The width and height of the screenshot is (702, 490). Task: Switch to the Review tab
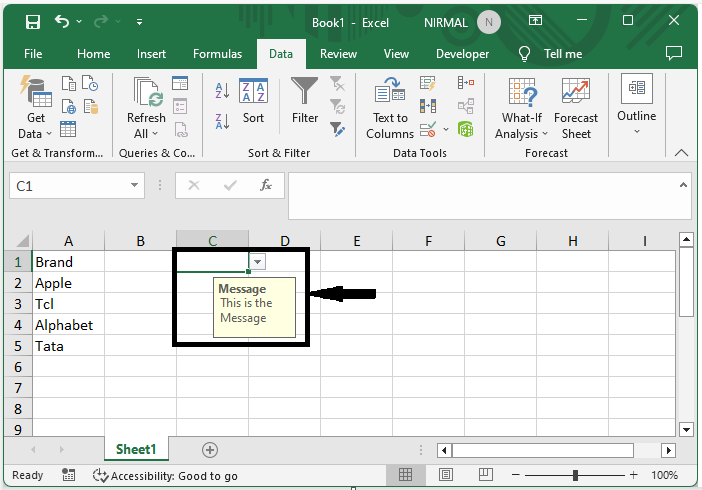[x=338, y=54]
